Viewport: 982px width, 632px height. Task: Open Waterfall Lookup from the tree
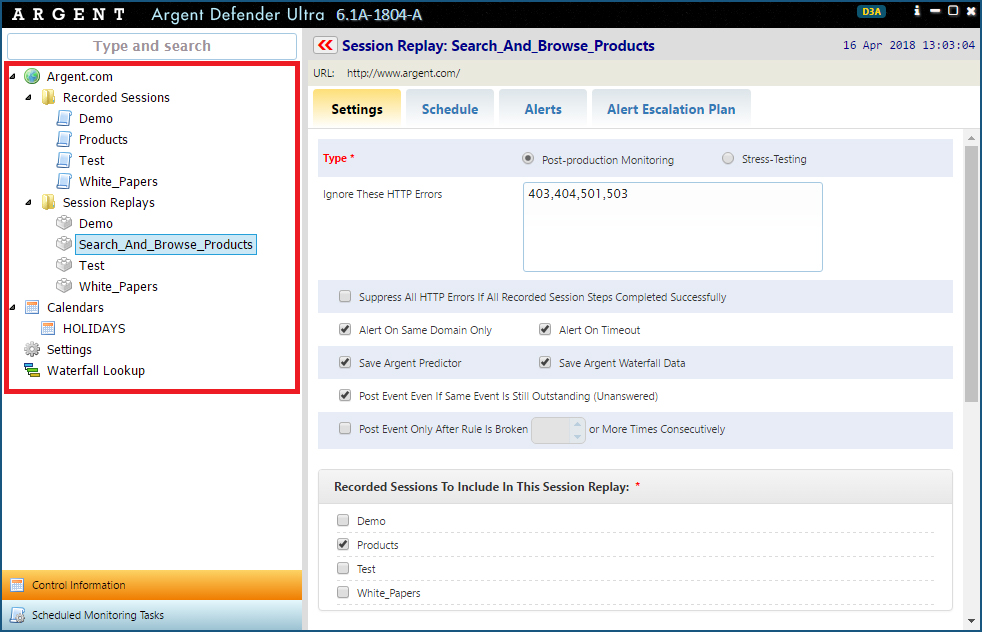tap(95, 371)
